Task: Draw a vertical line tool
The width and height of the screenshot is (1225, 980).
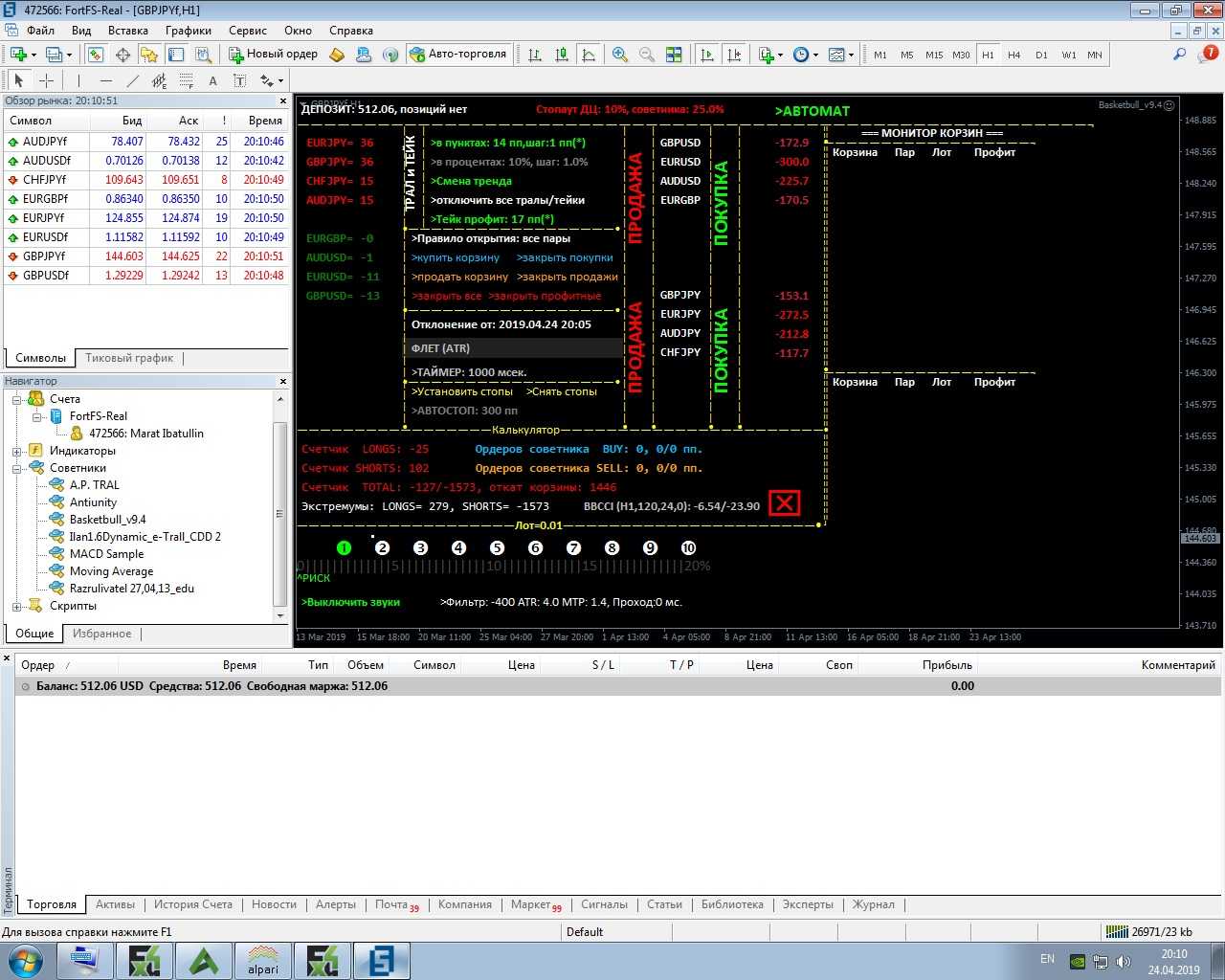Action: pyautogui.click(x=78, y=80)
